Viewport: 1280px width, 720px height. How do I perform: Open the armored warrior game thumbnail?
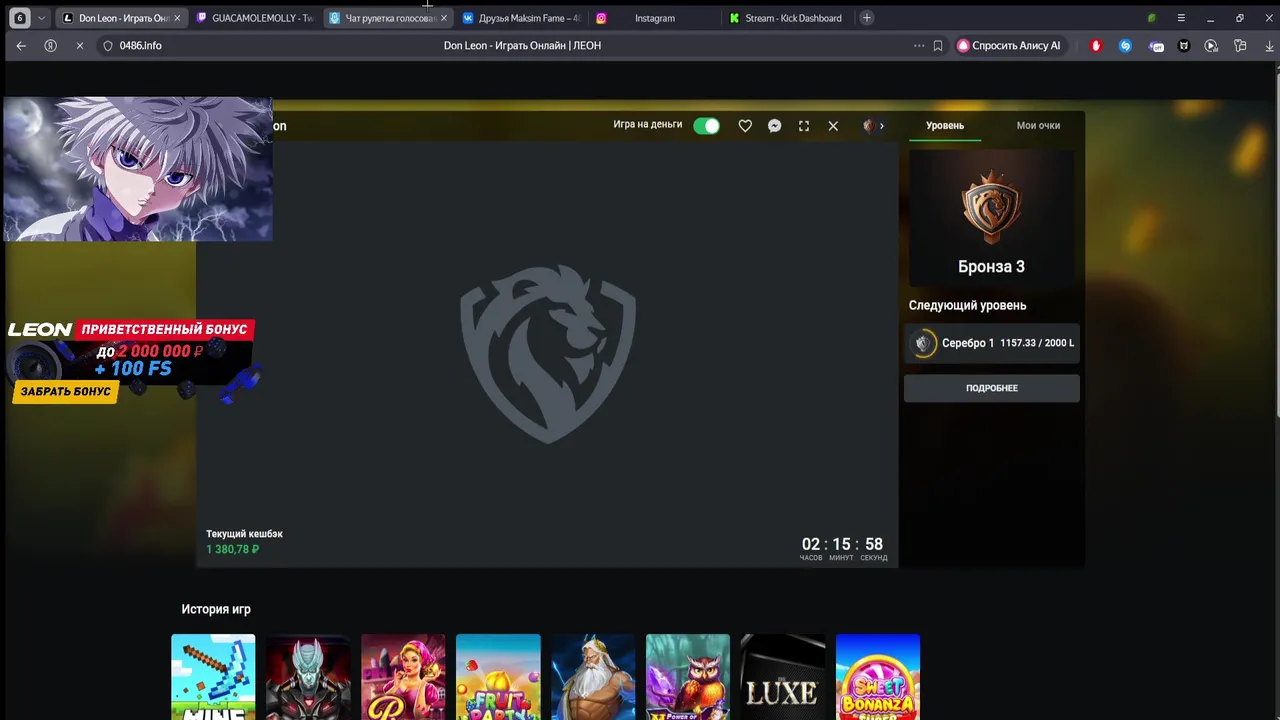[x=308, y=677]
